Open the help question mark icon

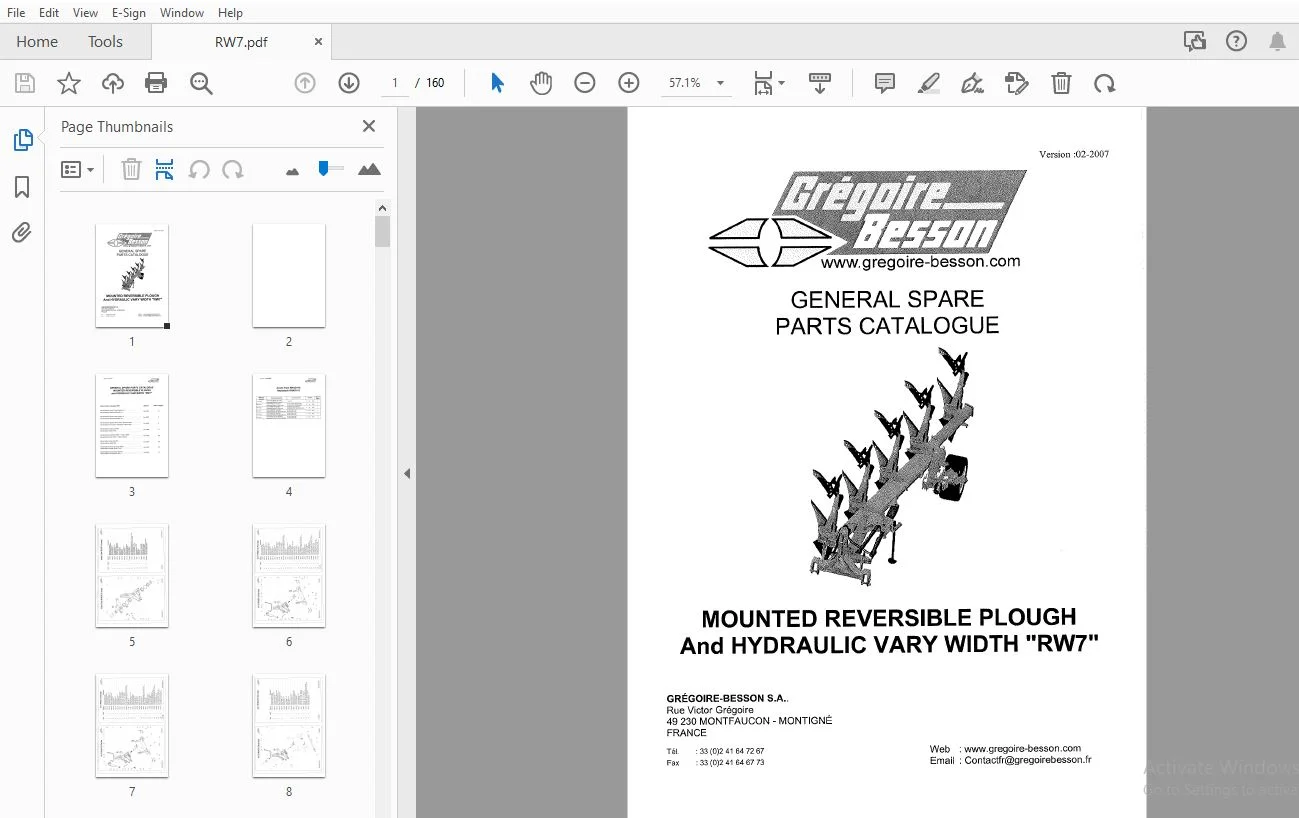pyautogui.click(x=1237, y=41)
